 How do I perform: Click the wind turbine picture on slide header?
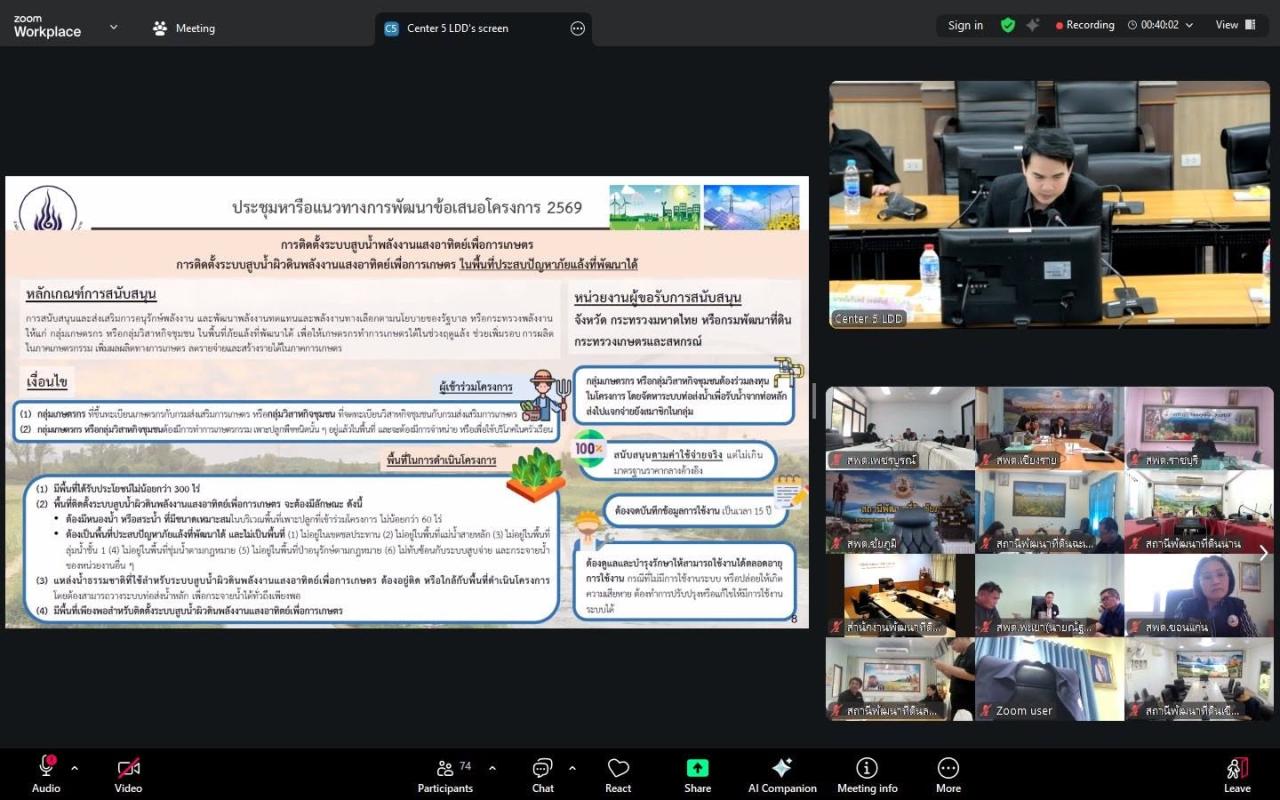(655, 207)
